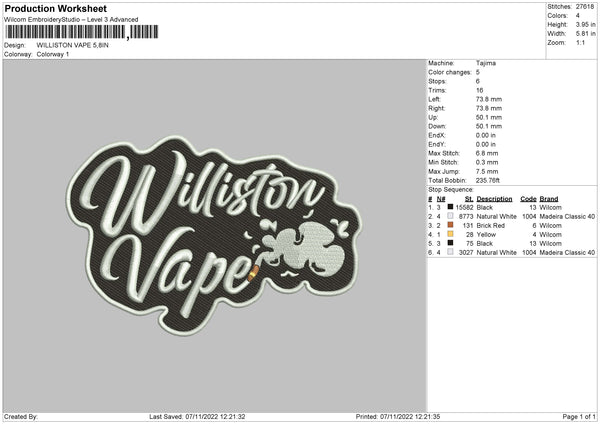Click color changes value 5

click(x=478, y=72)
